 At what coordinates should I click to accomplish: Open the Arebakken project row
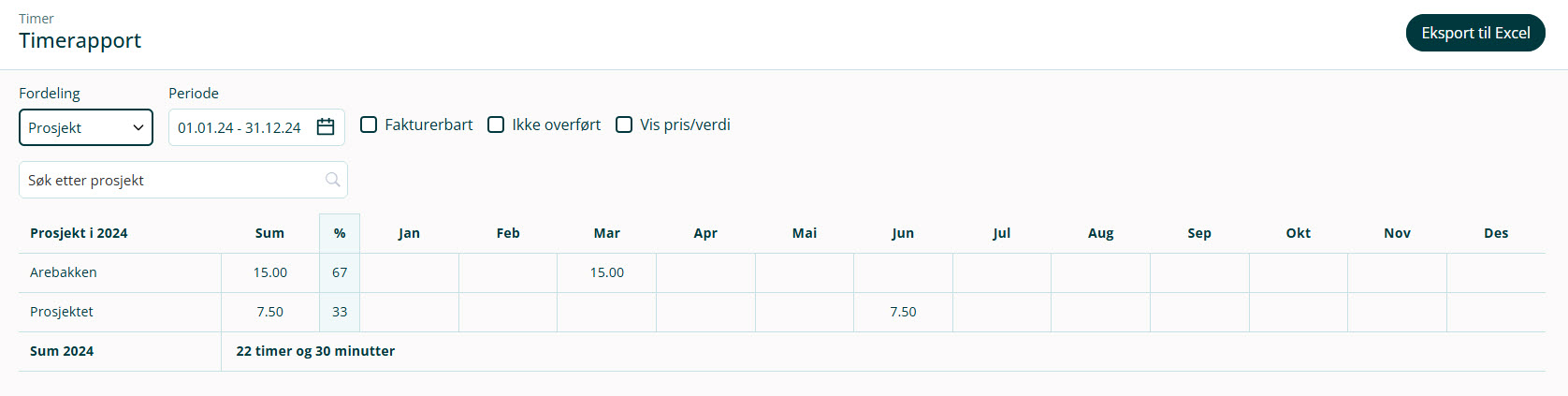[64, 272]
